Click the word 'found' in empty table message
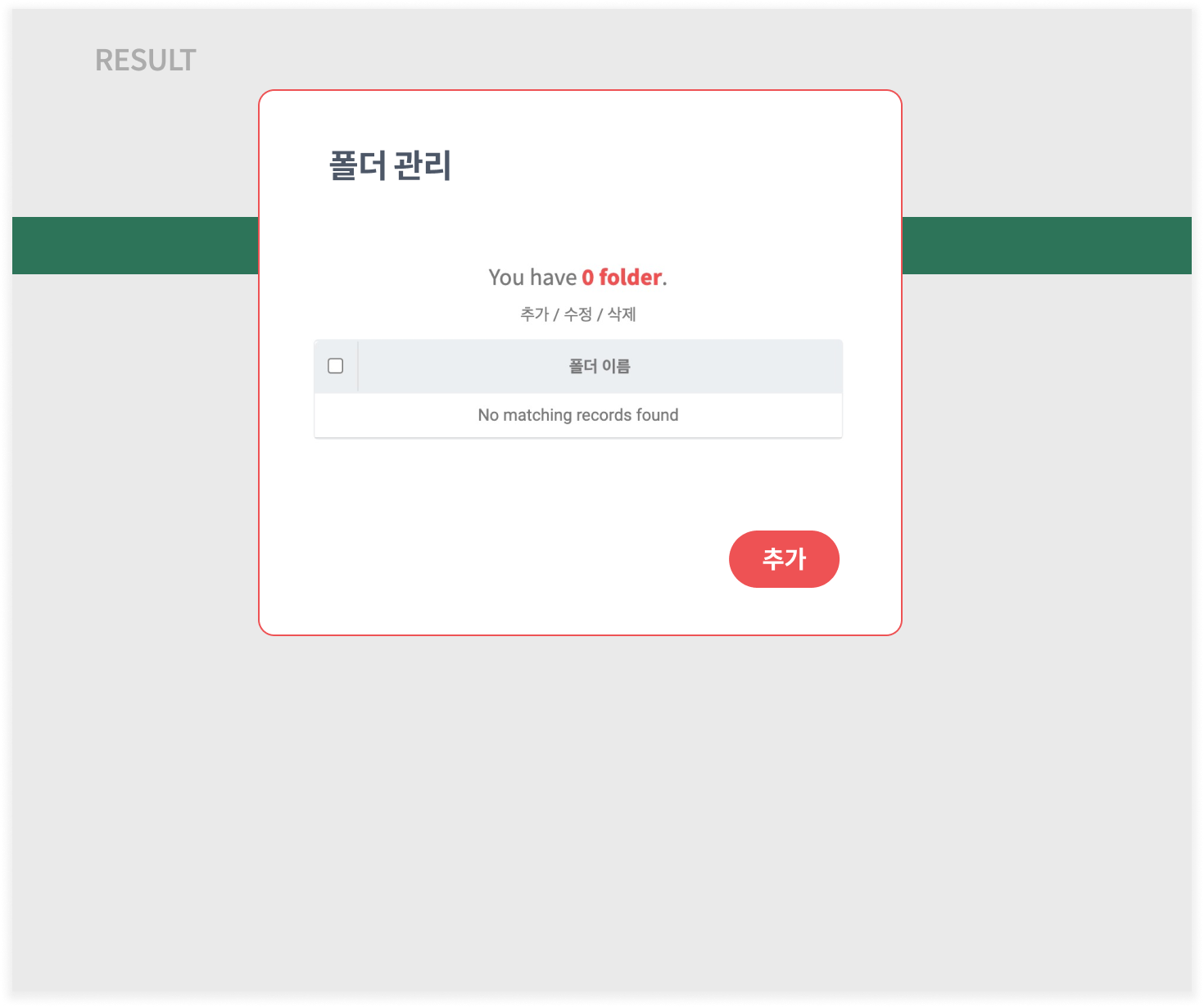Screen dimensions: 1204x1007 point(657,415)
